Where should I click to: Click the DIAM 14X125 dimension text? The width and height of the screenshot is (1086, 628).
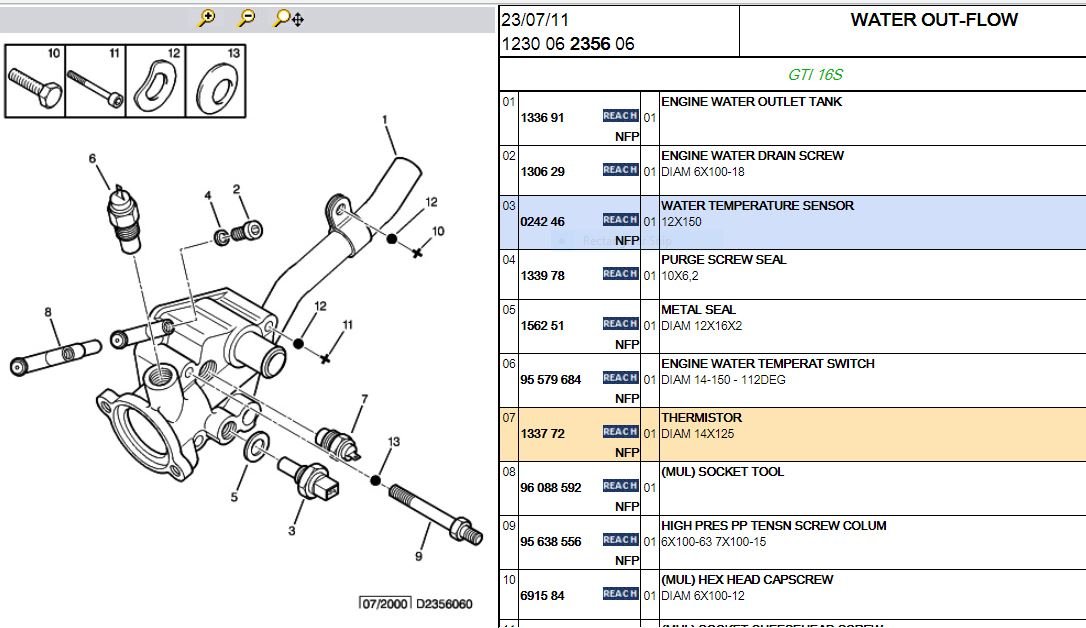pyautogui.click(x=697, y=434)
